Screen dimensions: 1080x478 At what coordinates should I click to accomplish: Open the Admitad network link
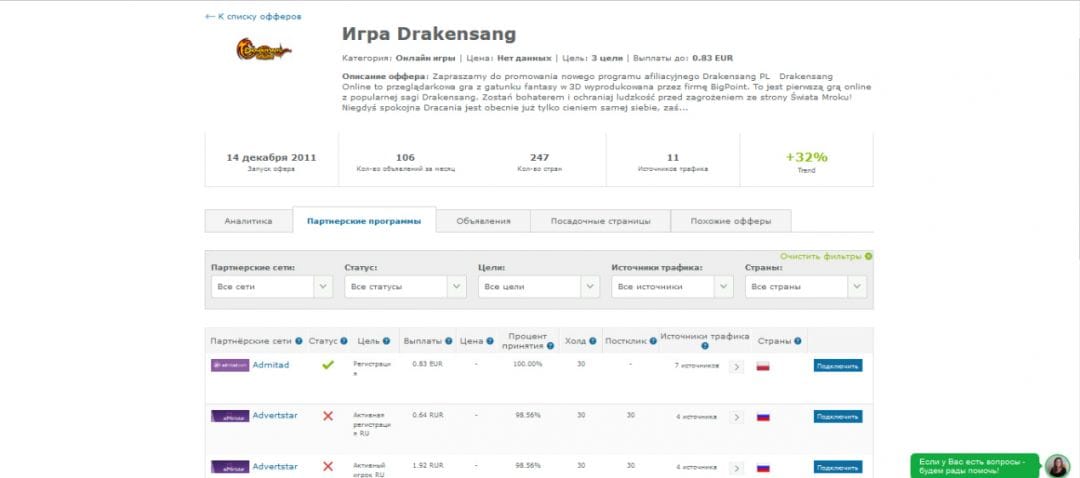pos(271,365)
